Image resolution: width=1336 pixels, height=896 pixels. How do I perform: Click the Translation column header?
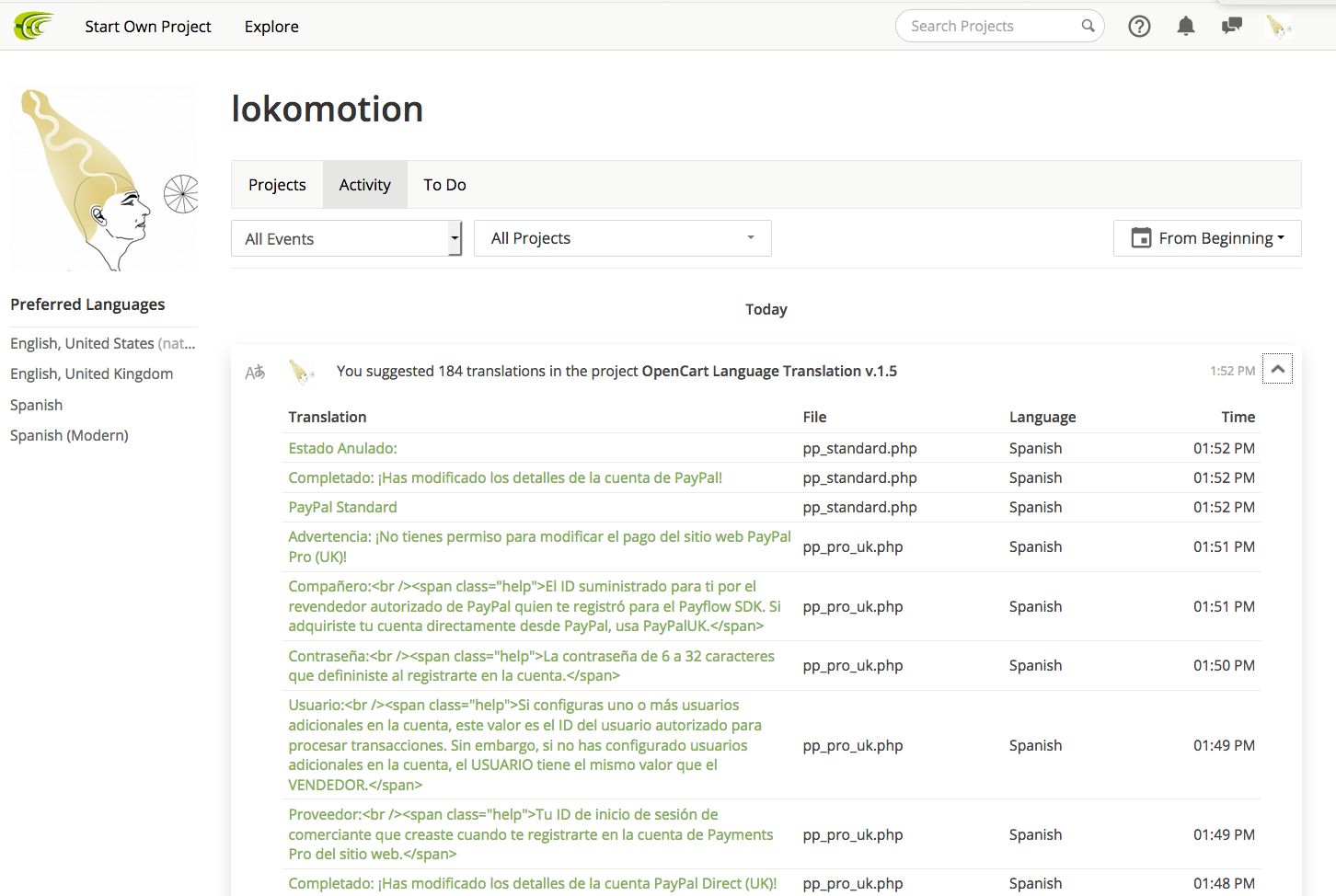coord(328,417)
